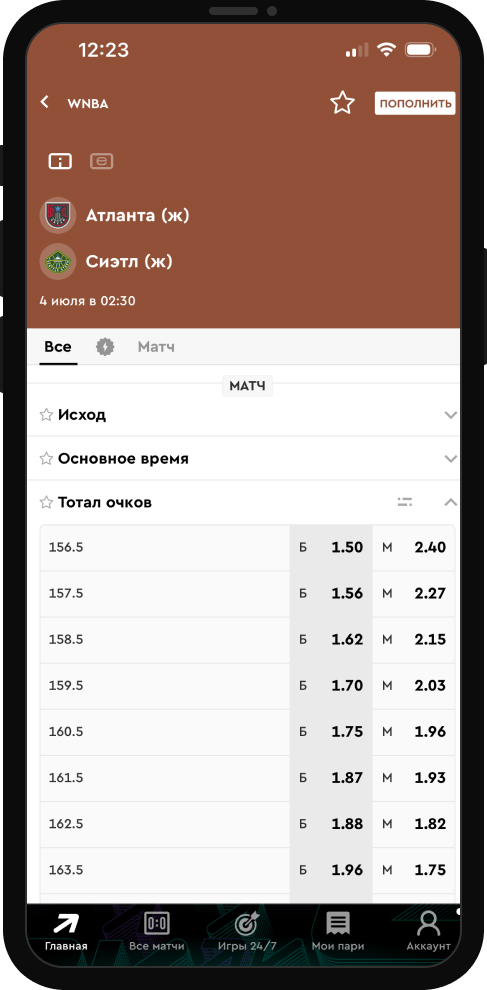Open Игры 24/7 from the bottom bar
The height and width of the screenshot is (990, 487).
point(247,933)
